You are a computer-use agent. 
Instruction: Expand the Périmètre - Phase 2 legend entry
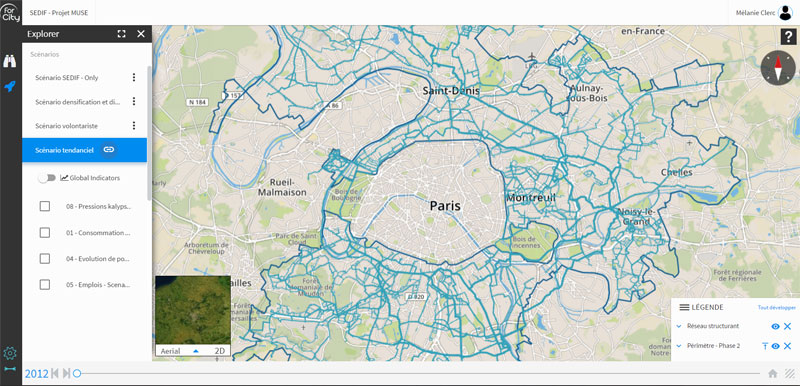[679, 346]
